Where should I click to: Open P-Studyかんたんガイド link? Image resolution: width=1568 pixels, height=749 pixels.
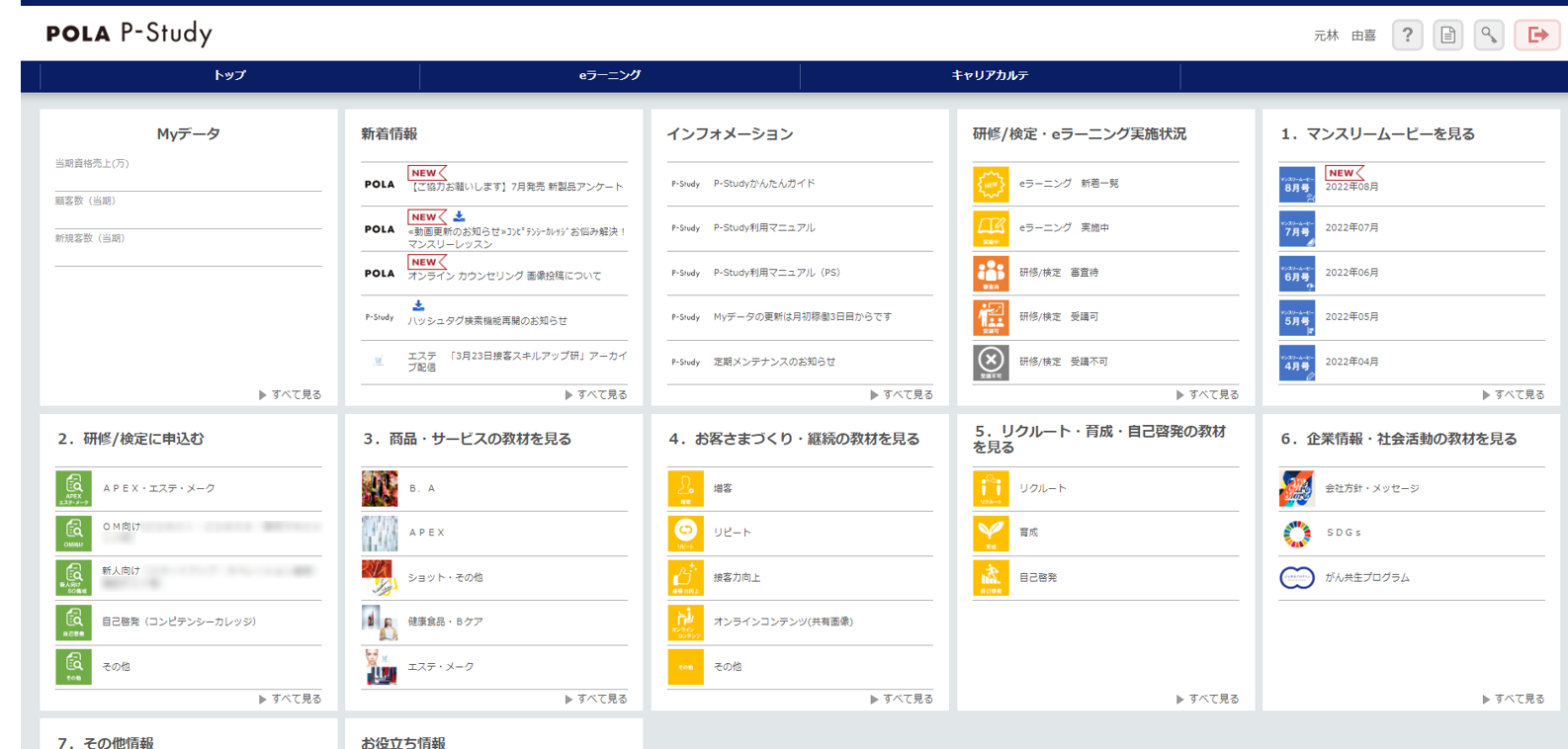764,184
